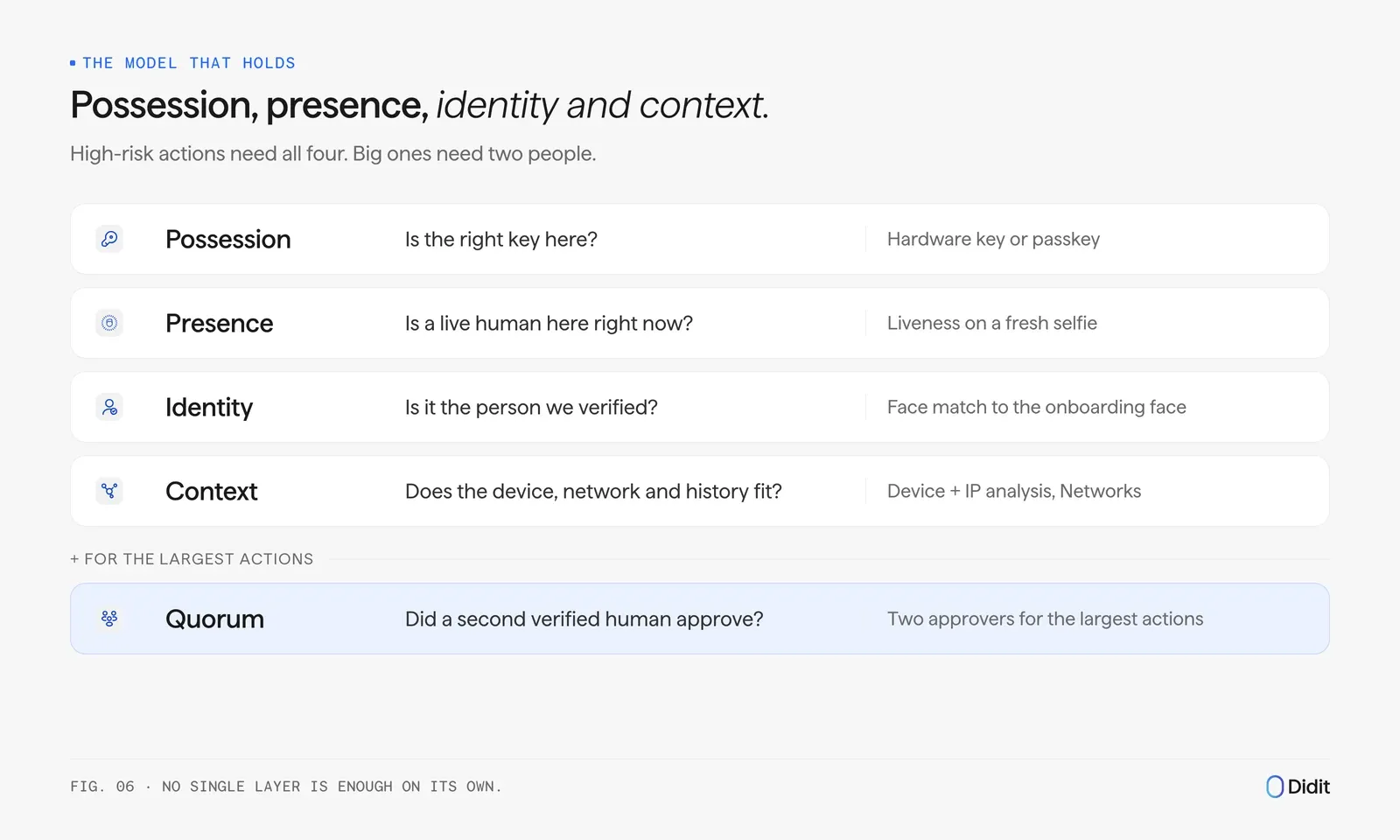Select the Presence heading
The height and width of the screenshot is (840, 1400).
(220, 323)
